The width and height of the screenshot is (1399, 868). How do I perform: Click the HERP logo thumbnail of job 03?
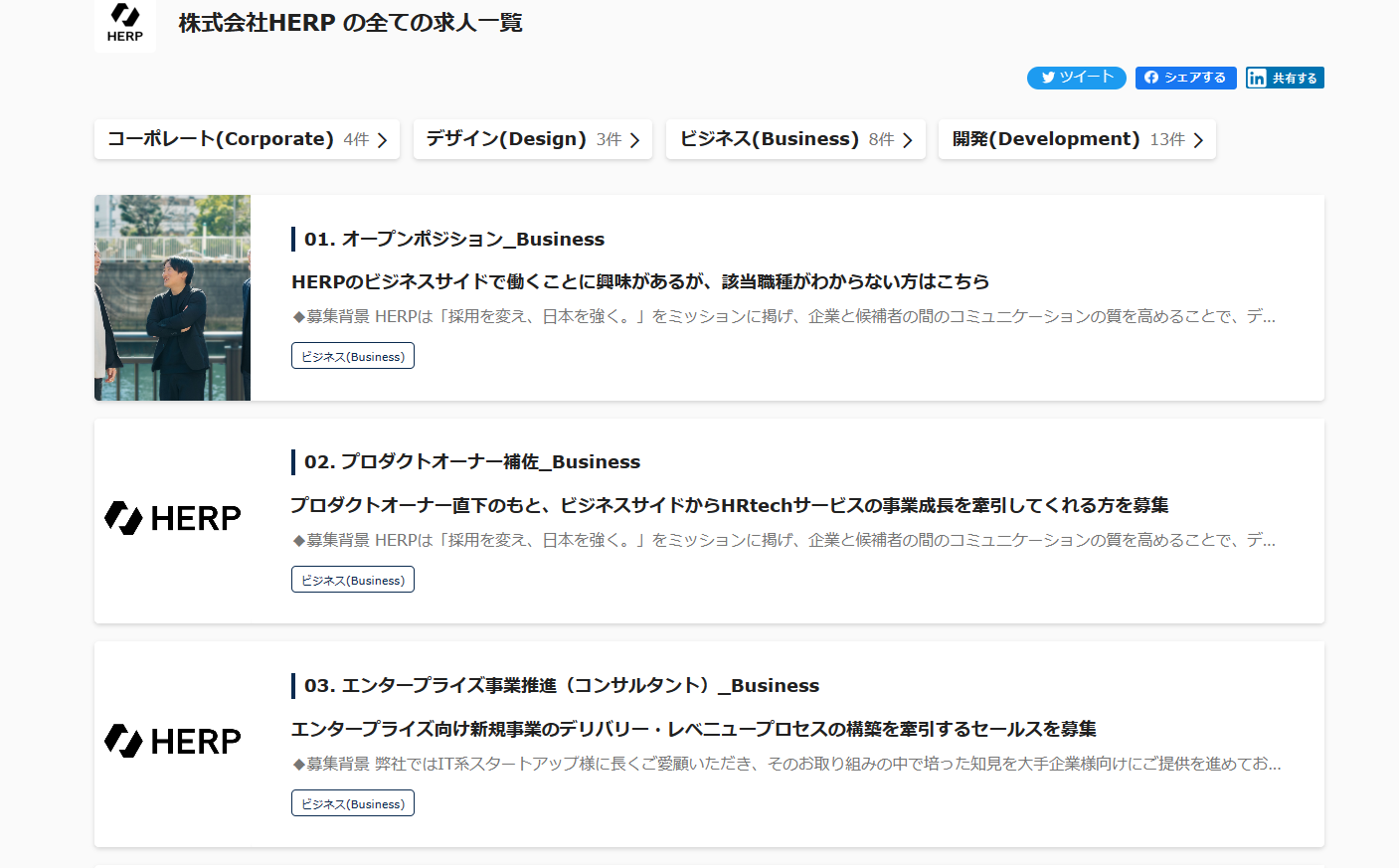coord(173,741)
